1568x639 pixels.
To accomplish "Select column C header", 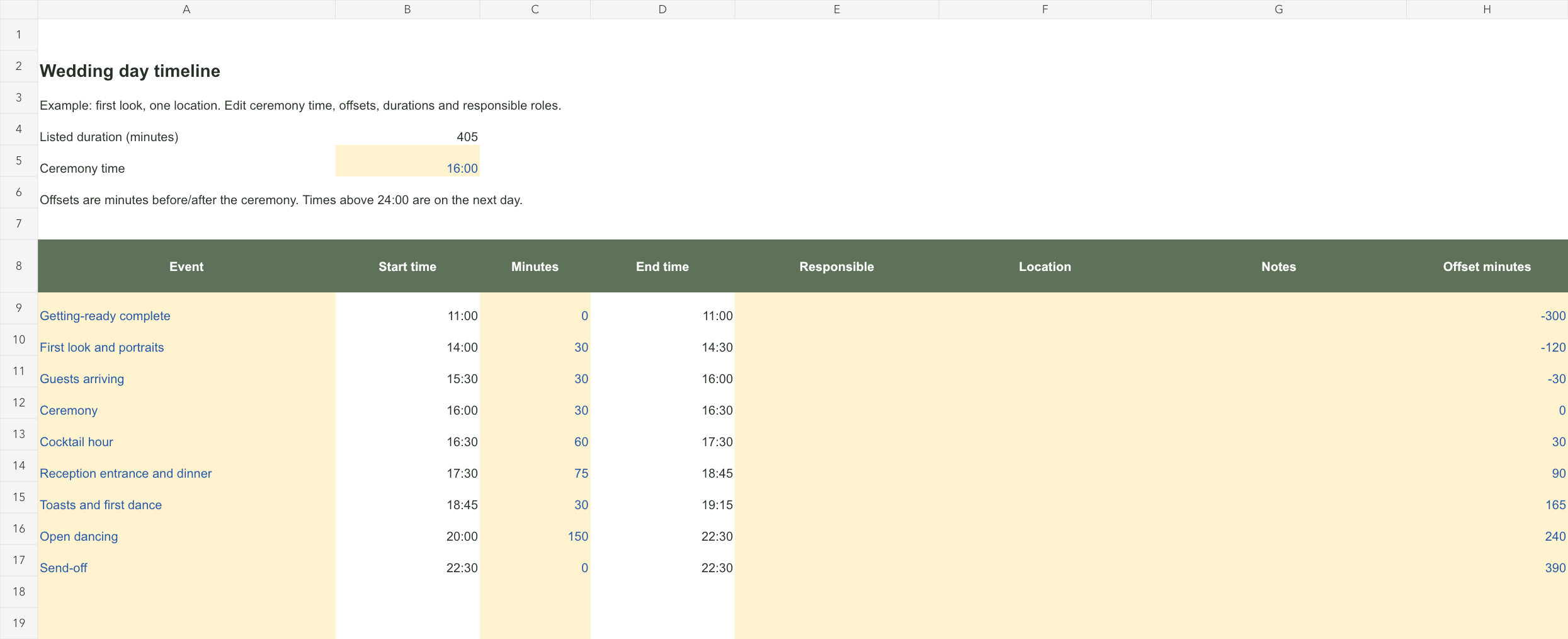I will pyautogui.click(x=535, y=9).
